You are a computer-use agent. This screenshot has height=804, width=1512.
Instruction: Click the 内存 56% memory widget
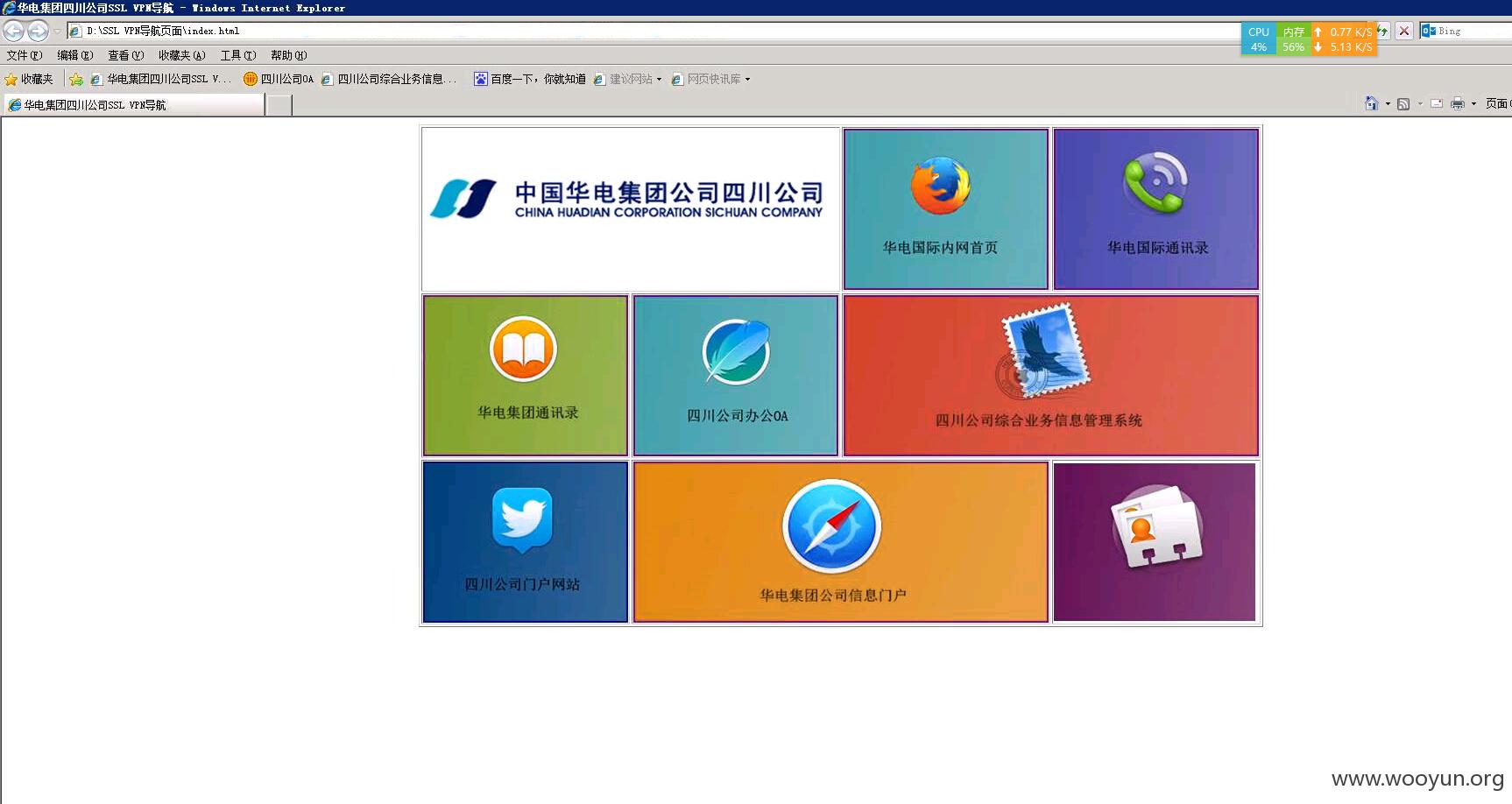[1294, 39]
